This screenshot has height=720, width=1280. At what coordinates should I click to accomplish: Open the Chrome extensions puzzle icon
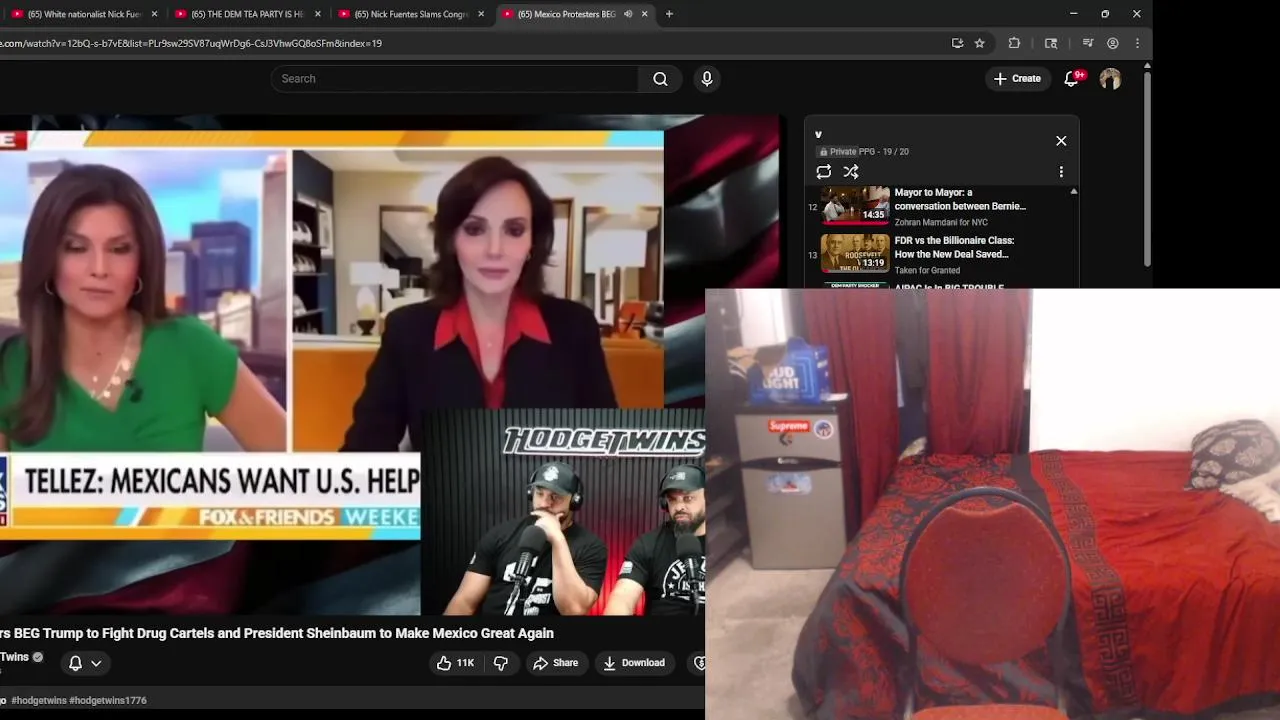1014,43
